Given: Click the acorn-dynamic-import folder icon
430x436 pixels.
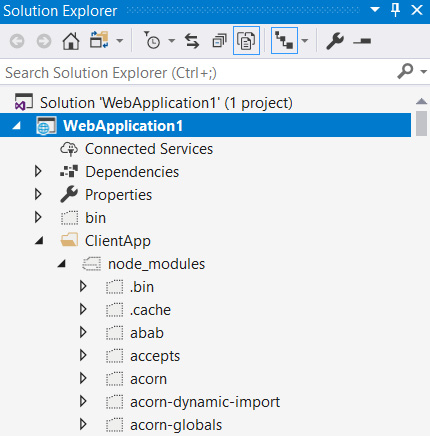Looking at the screenshot, I should (x=115, y=402).
